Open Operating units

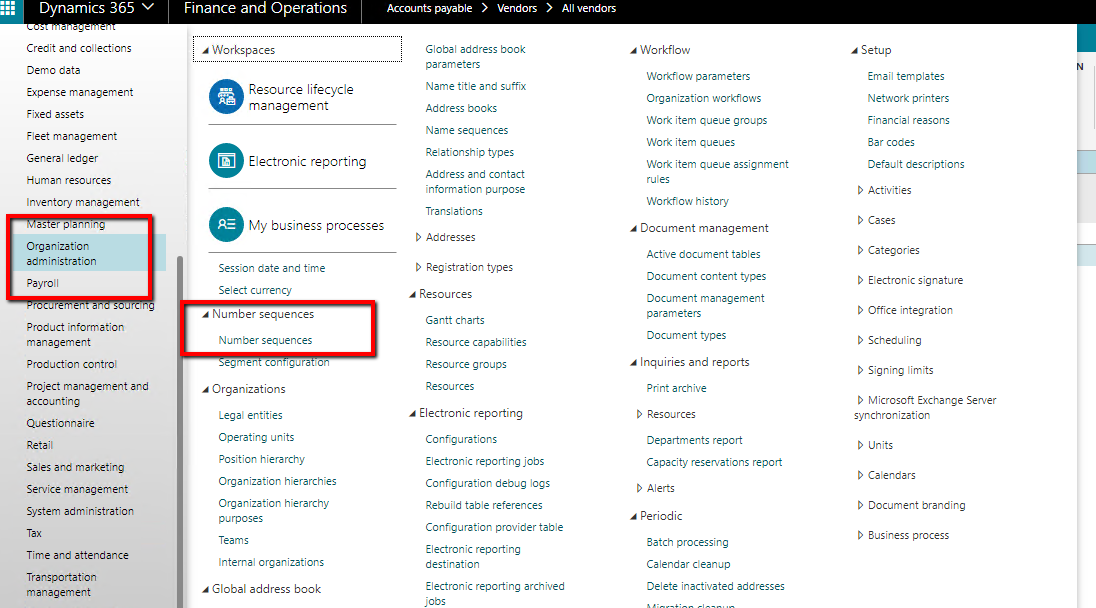(257, 437)
